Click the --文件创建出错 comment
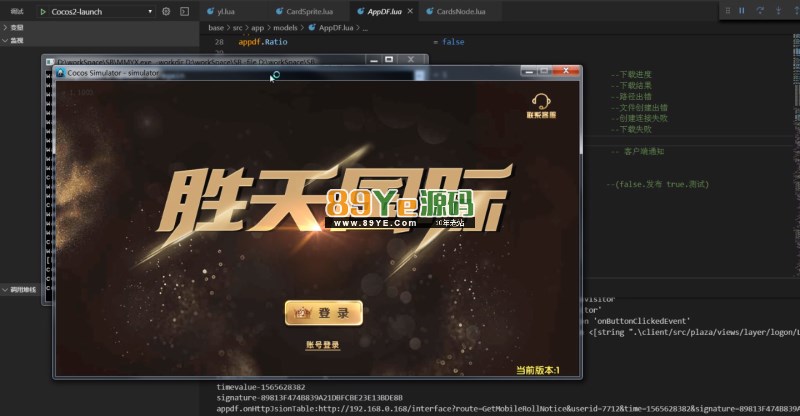 639,108
